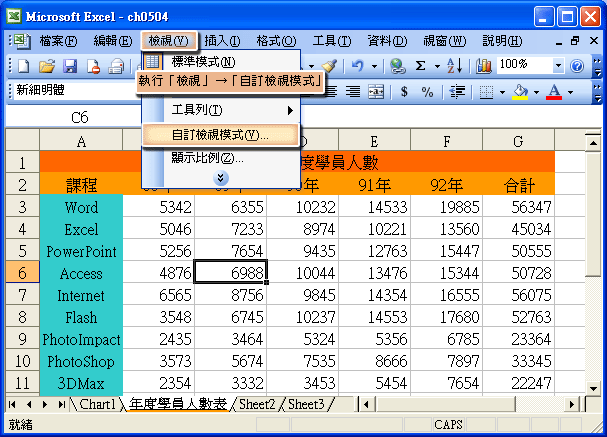Select 顯示比例 in the 檢視 menu
607x437 pixels.
(x=207, y=157)
